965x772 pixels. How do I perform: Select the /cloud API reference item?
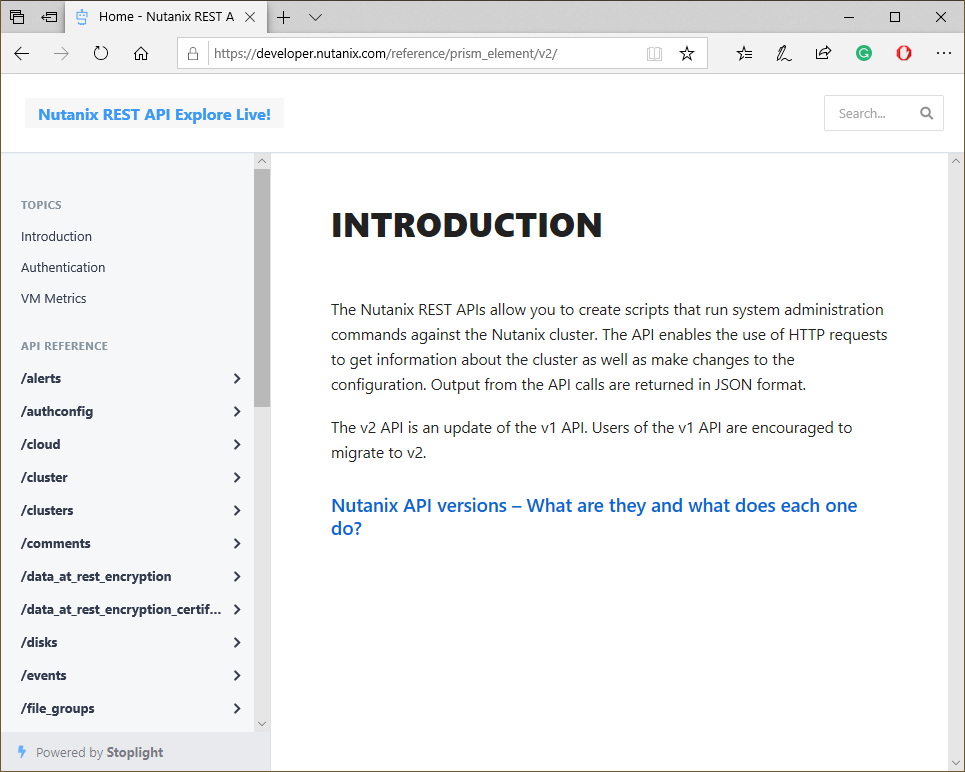41,444
